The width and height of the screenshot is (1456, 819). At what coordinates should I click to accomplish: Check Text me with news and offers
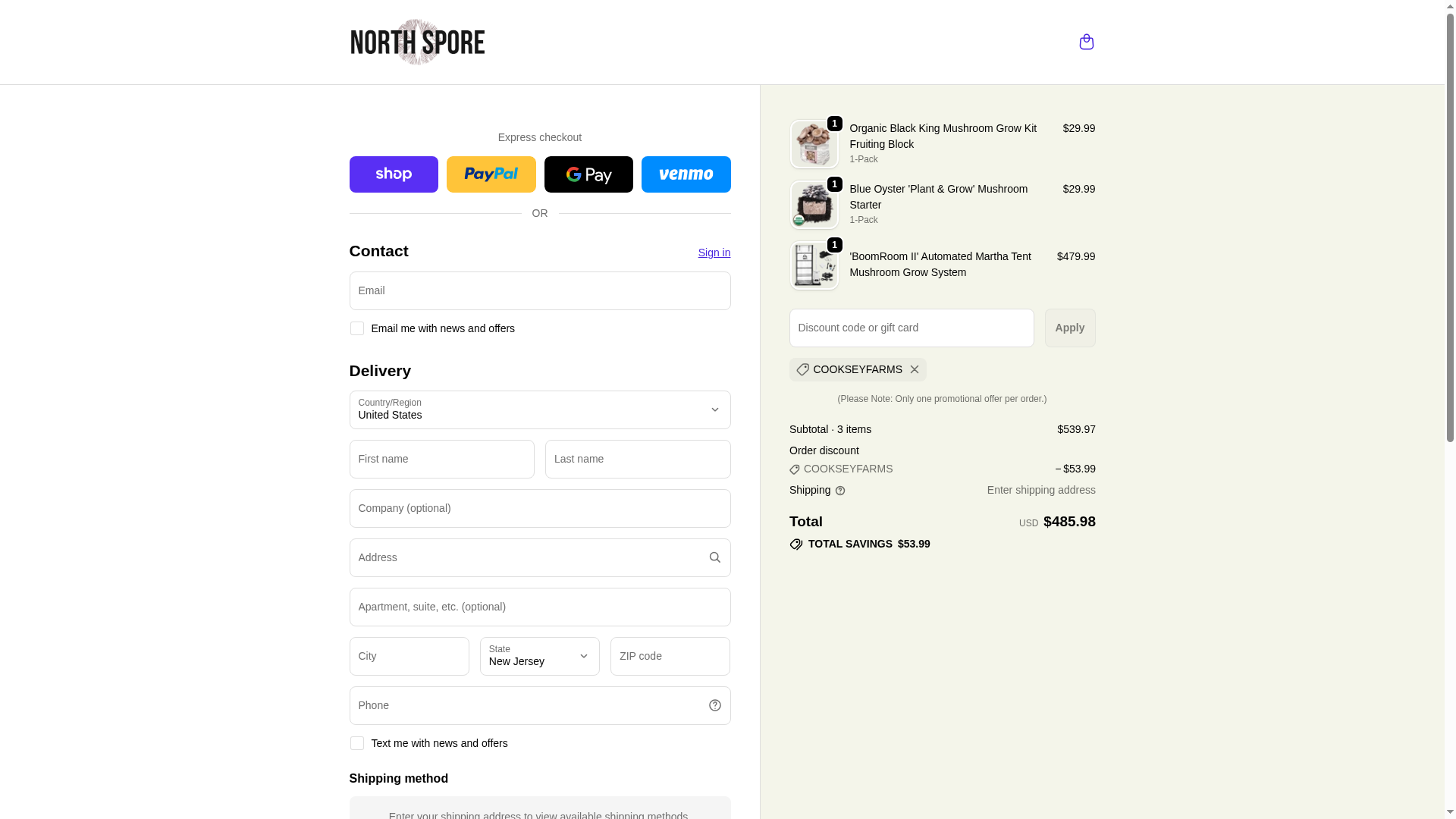click(356, 743)
